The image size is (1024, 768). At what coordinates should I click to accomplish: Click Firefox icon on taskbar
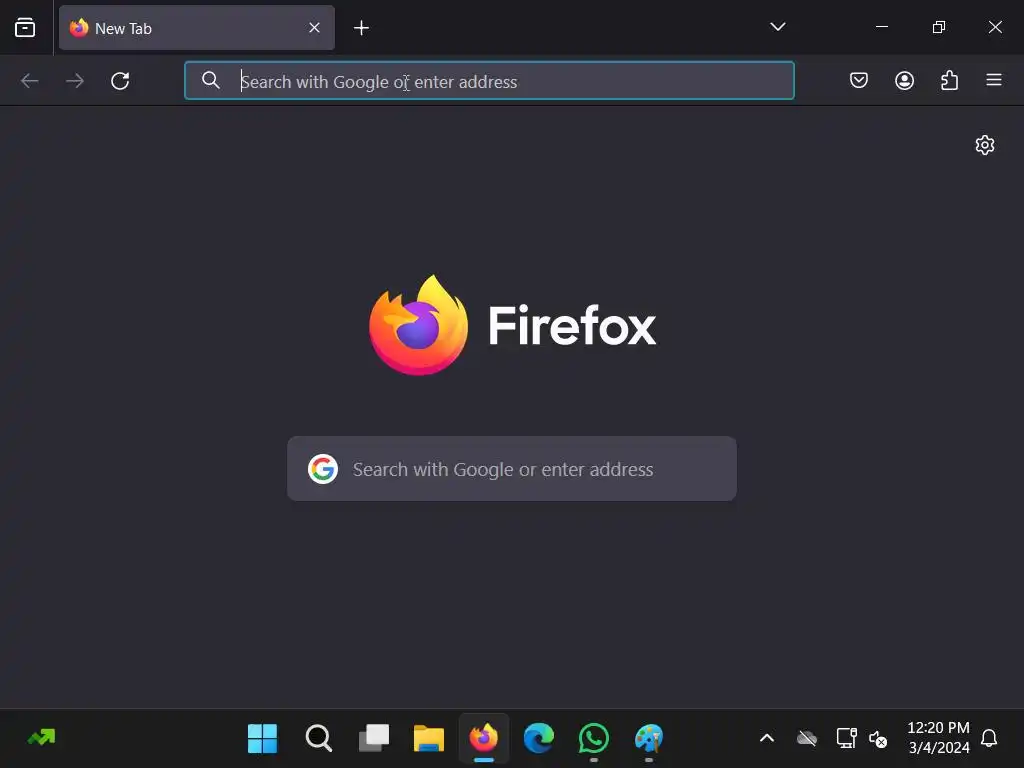click(484, 739)
